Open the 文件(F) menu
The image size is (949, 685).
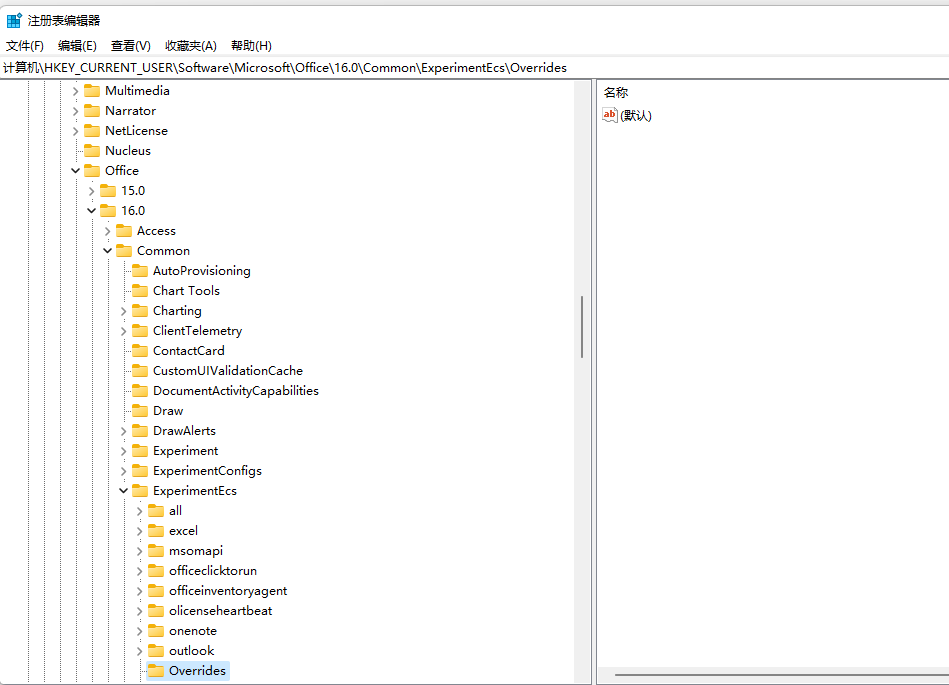25,45
